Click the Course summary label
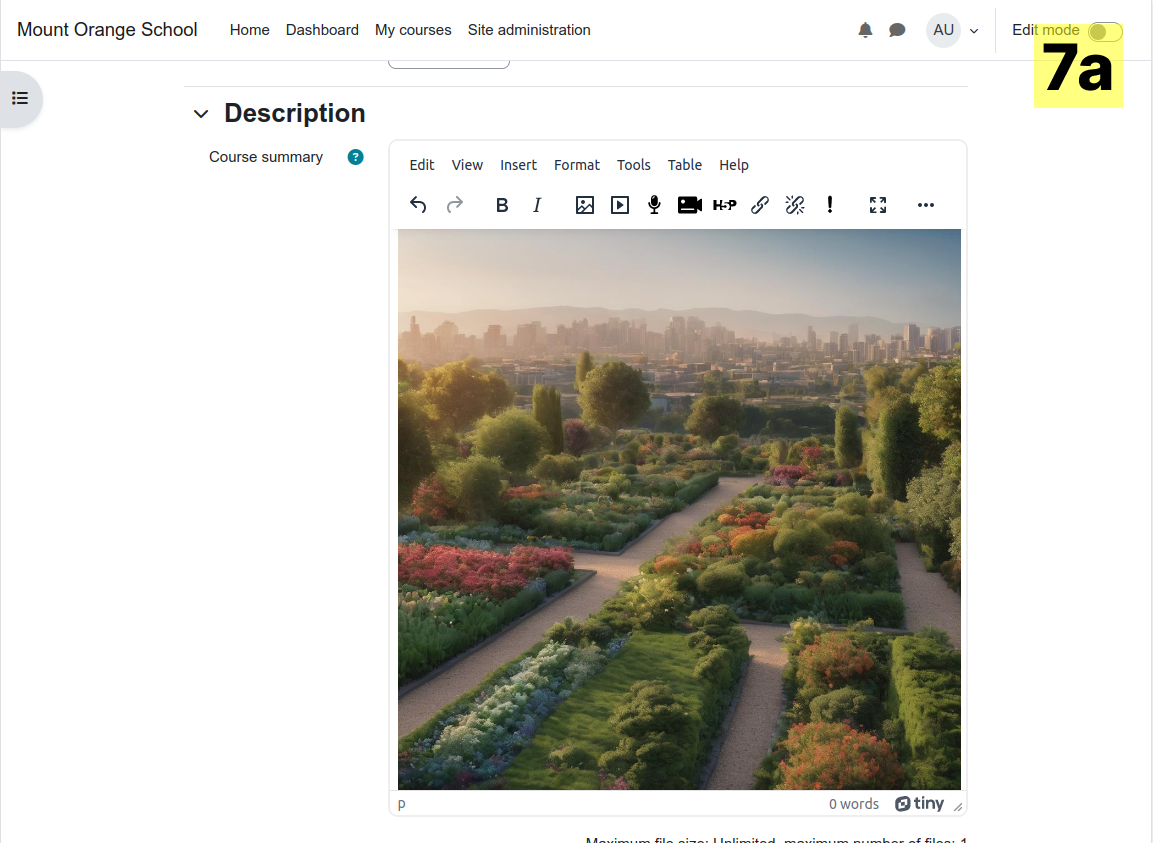 (x=265, y=157)
